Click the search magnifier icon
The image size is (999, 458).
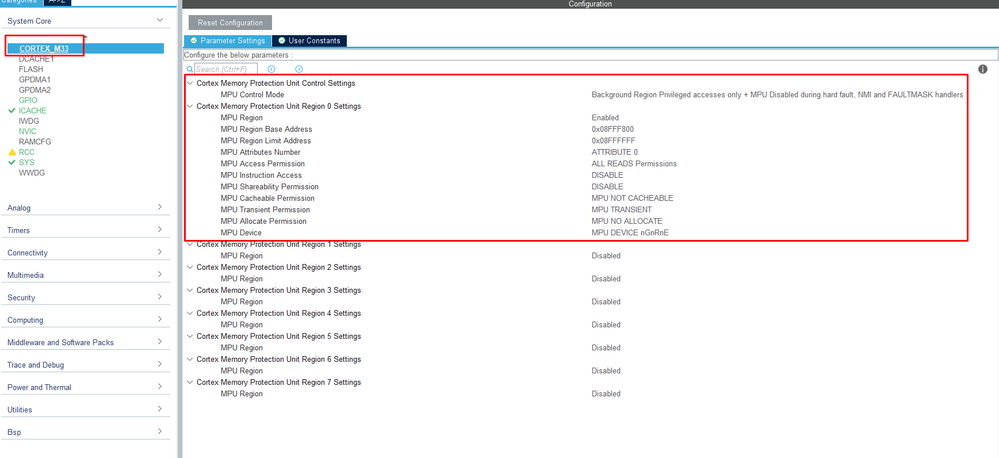pos(190,69)
